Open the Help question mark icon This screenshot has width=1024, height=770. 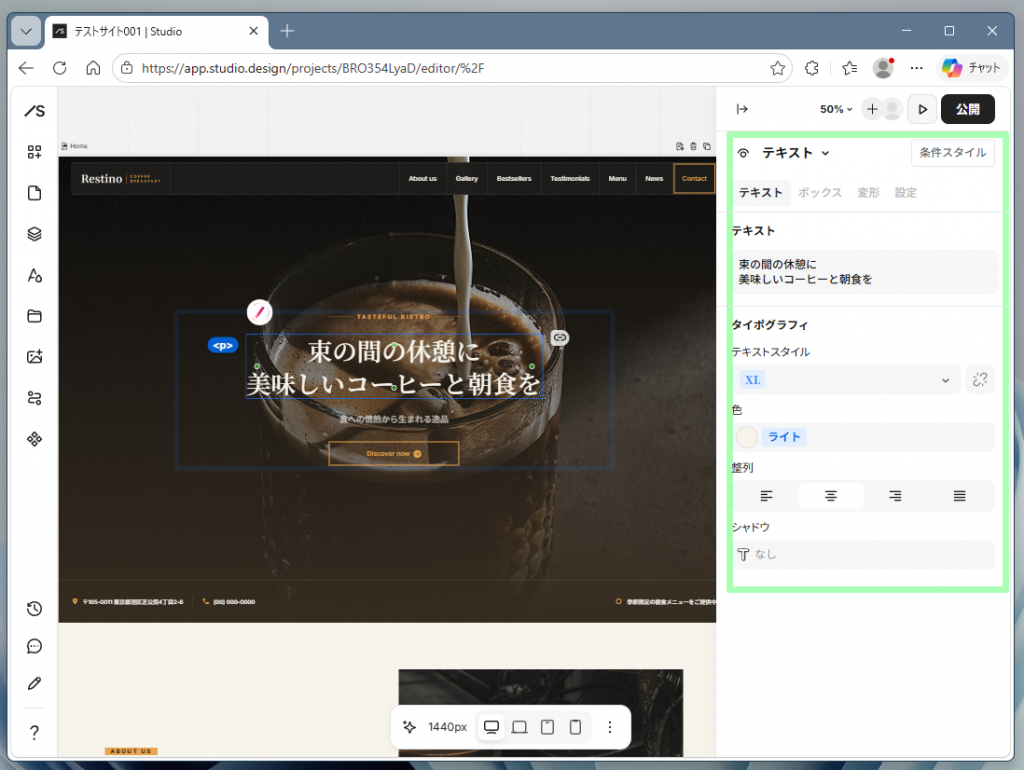pyautogui.click(x=35, y=732)
